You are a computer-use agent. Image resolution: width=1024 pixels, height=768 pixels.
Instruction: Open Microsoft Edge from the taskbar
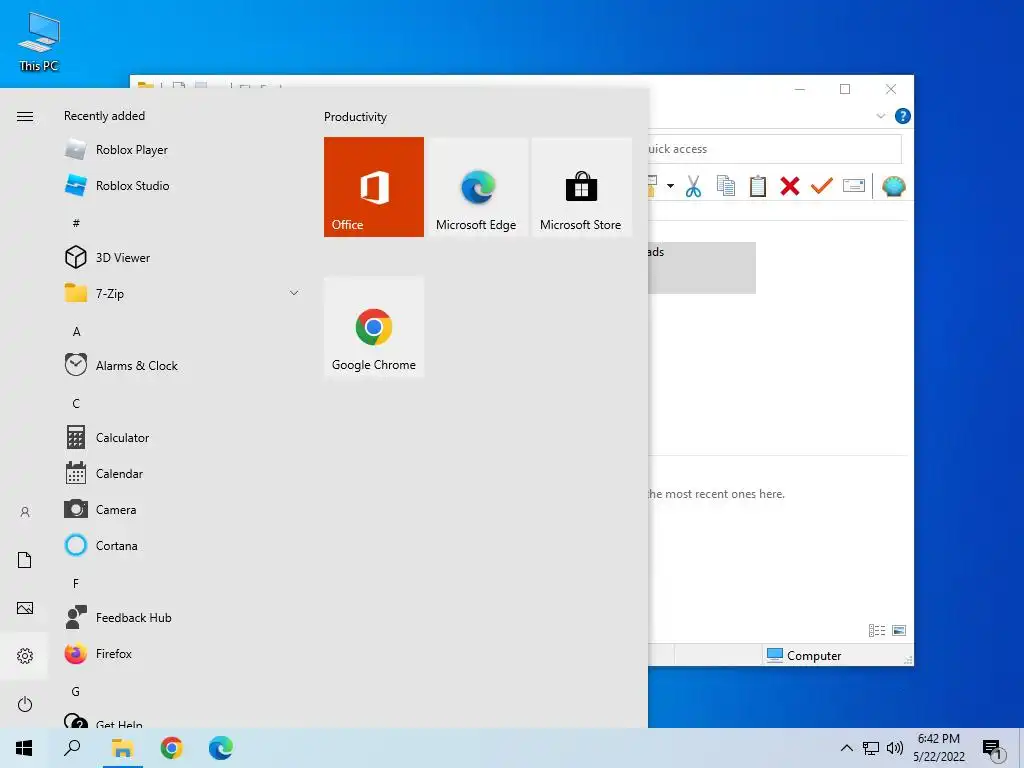point(221,748)
